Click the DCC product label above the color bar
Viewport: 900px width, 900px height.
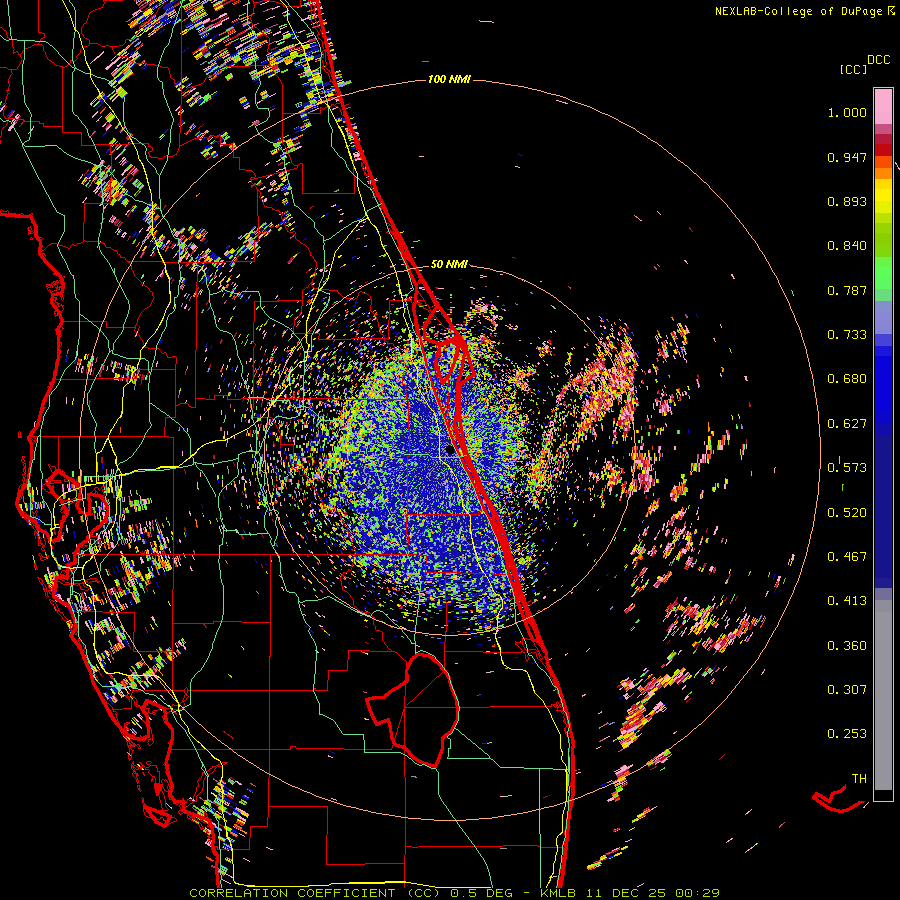click(879, 60)
